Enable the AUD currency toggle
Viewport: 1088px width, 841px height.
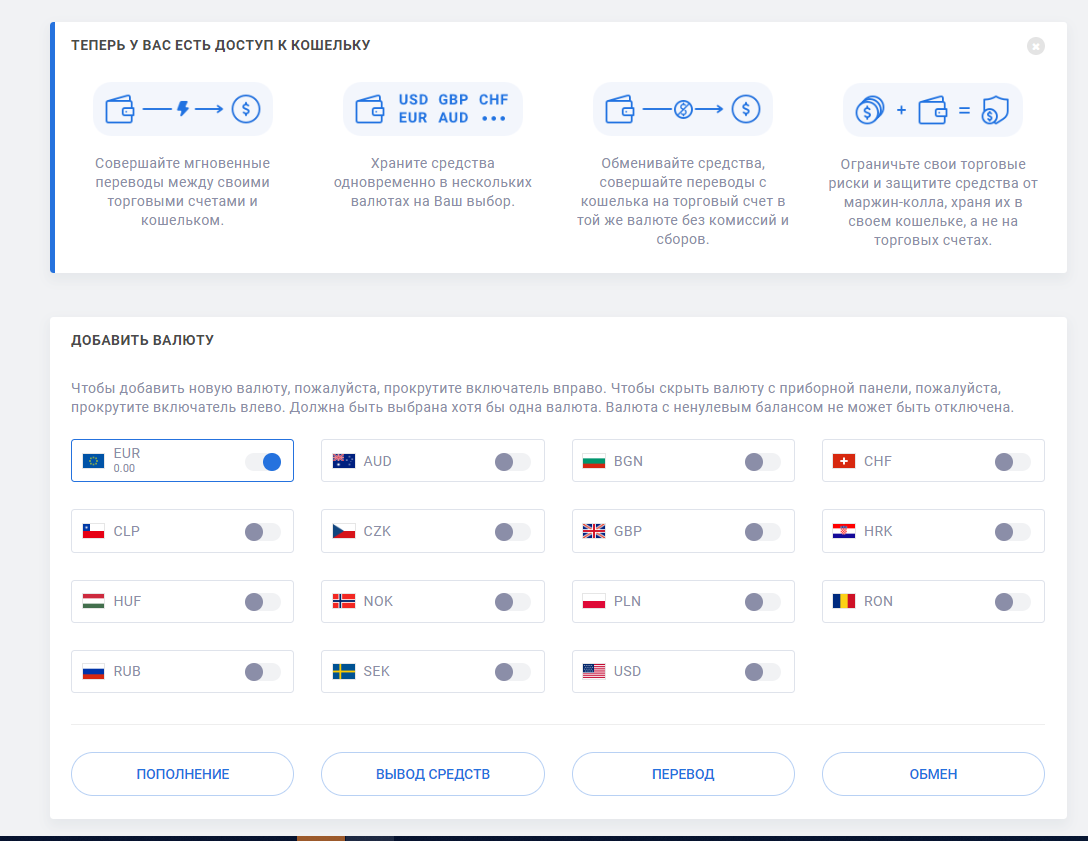click(x=513, y=461)
